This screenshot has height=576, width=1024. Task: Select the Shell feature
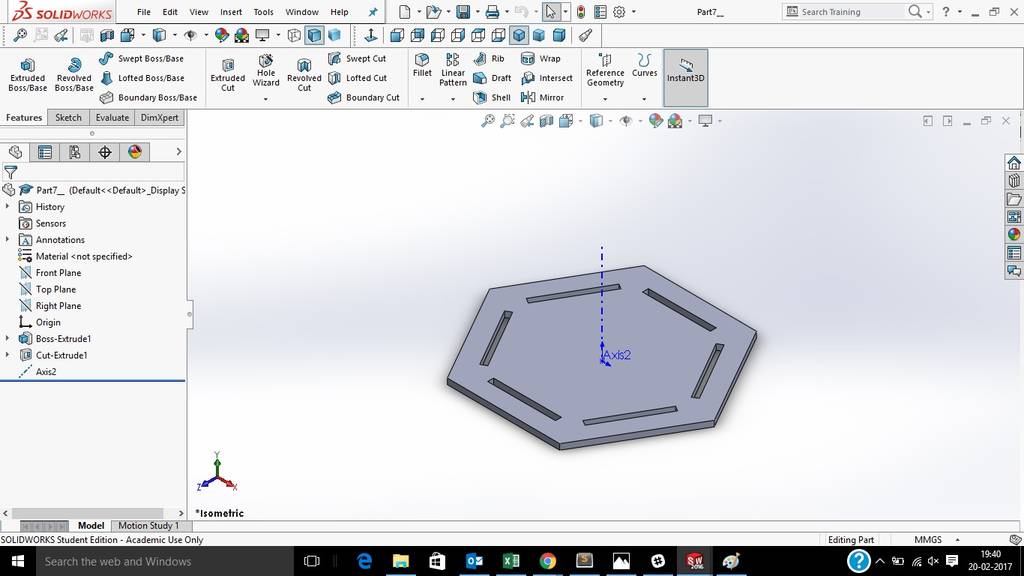(x=492, y=97)
